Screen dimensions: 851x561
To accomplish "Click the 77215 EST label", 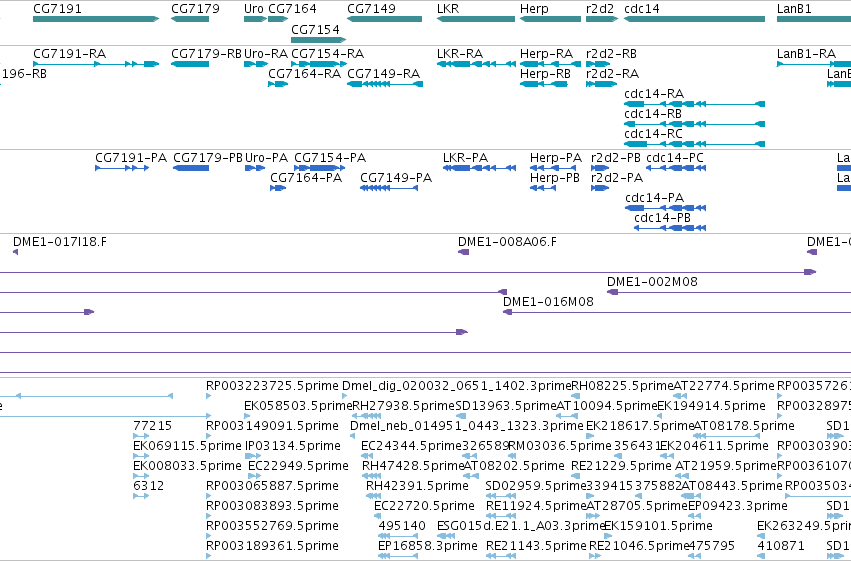I will [153, 426].
